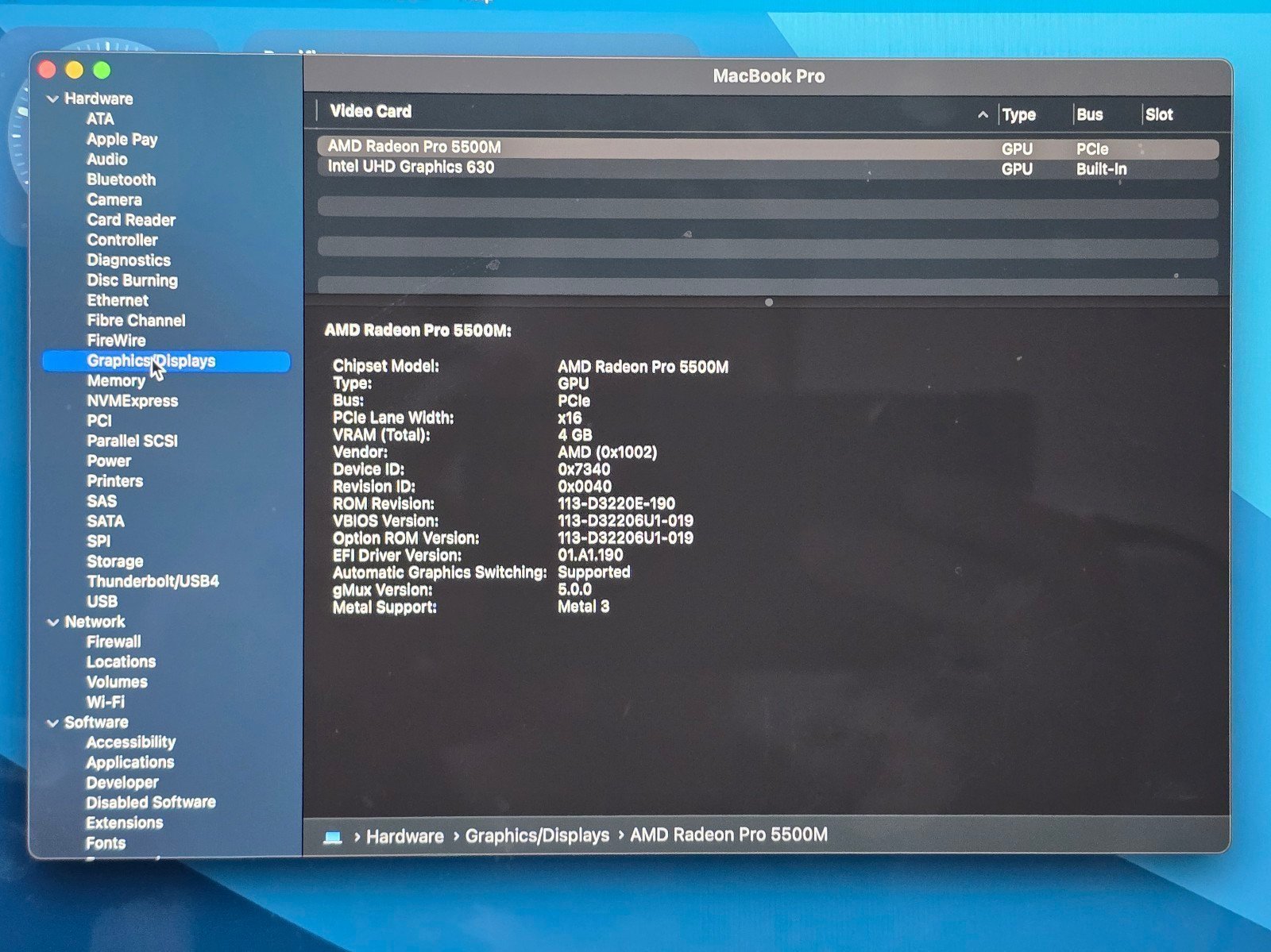The image size is (1271, 952).
Task: Sort by the Bus column header
Action: (x=1090, y=114)
